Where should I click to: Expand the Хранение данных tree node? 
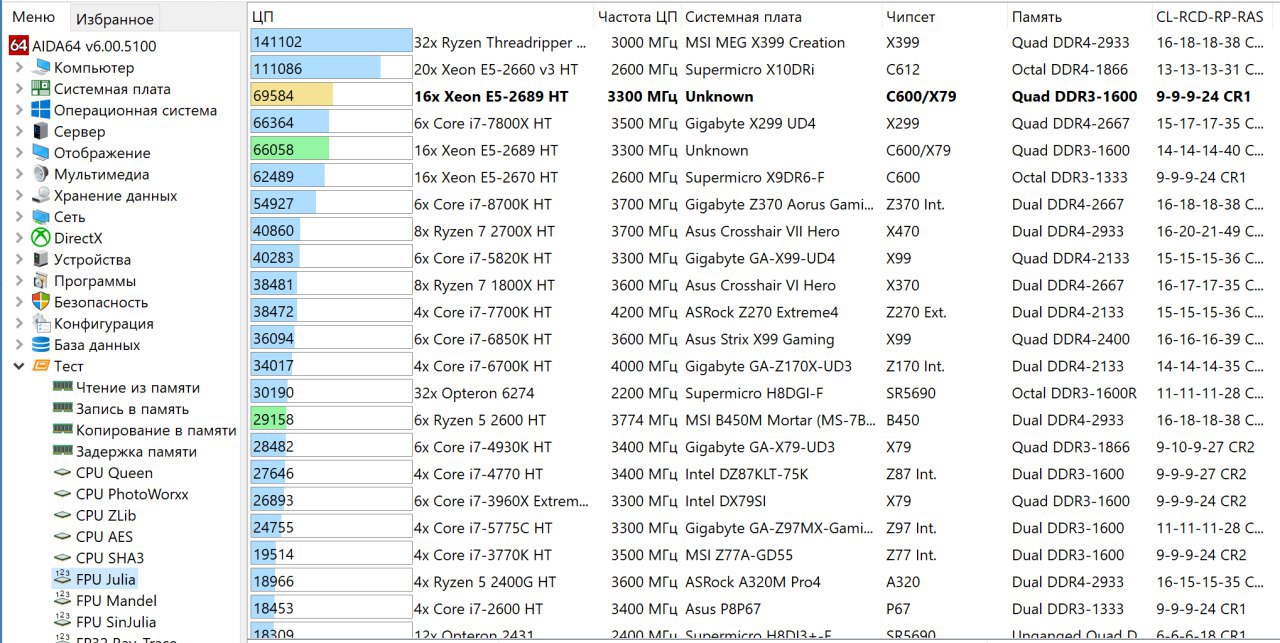point(19,196)
